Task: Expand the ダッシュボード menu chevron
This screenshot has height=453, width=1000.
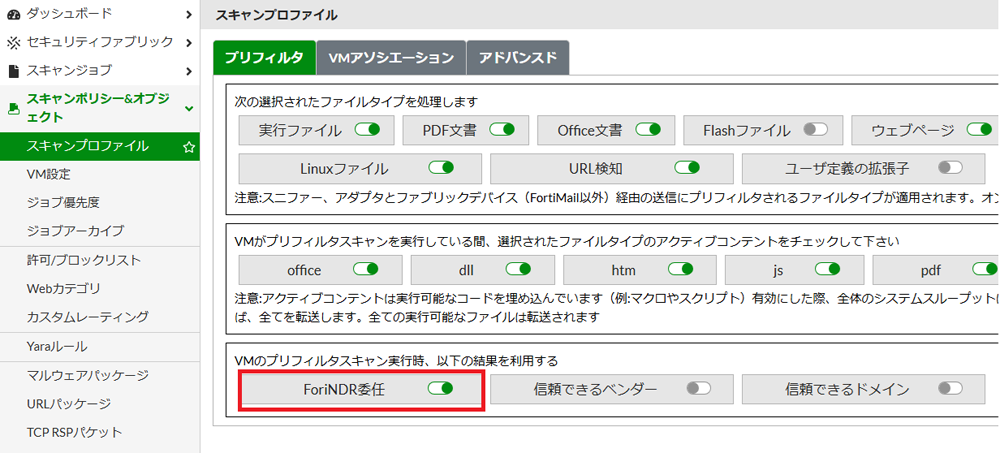Action: pyautogui.click(x=188, y=13)
